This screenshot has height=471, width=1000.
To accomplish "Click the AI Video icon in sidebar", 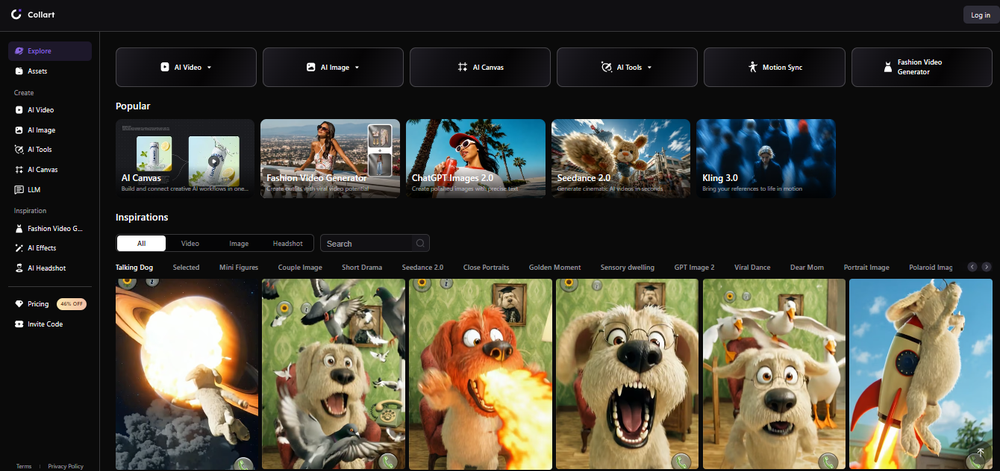I will coord(19,110).
